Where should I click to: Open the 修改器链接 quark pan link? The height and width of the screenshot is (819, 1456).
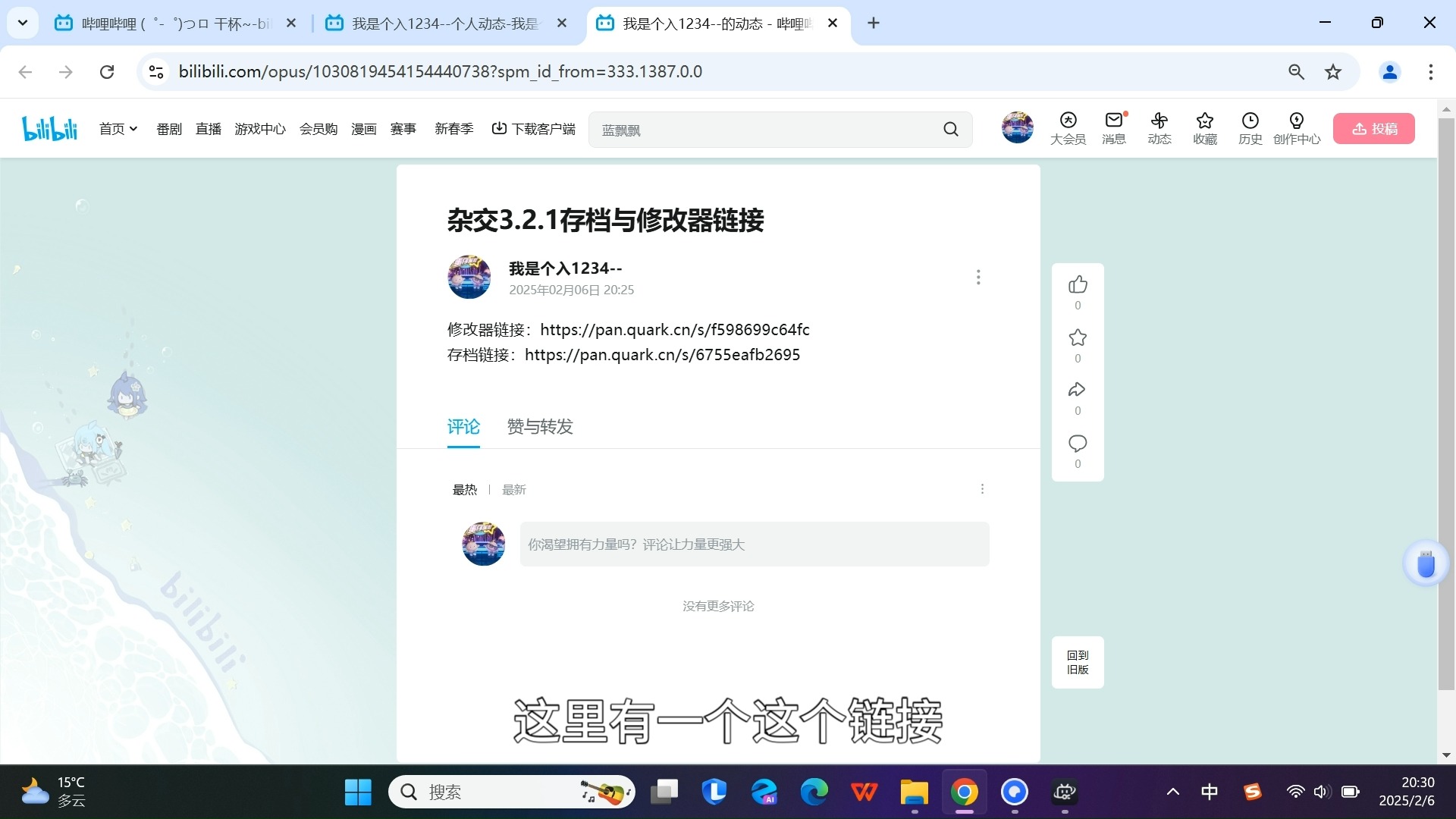(x=674, y=329)
